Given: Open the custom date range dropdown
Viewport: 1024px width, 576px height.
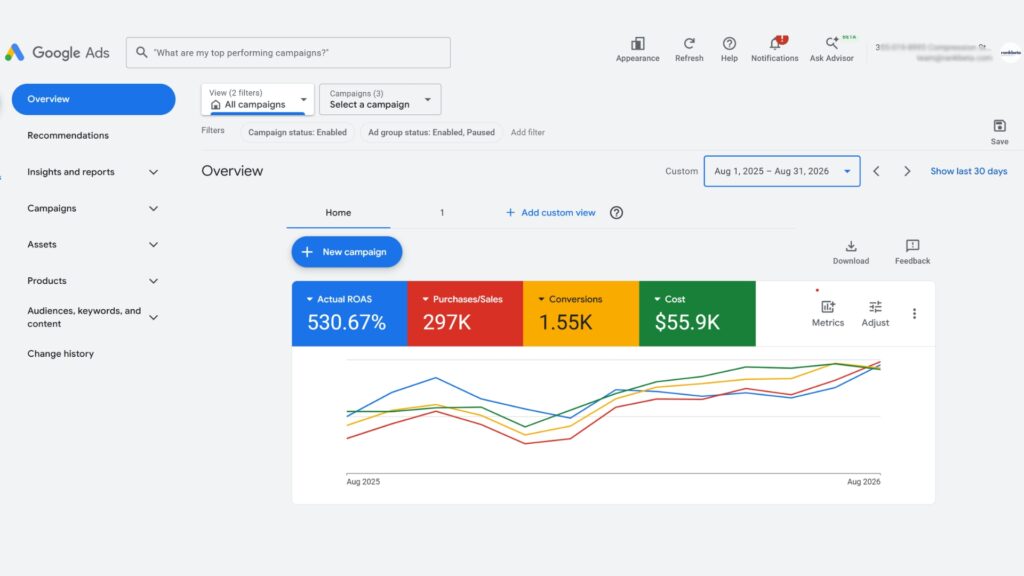Looking at the screenshot, I should click(782, 171).
